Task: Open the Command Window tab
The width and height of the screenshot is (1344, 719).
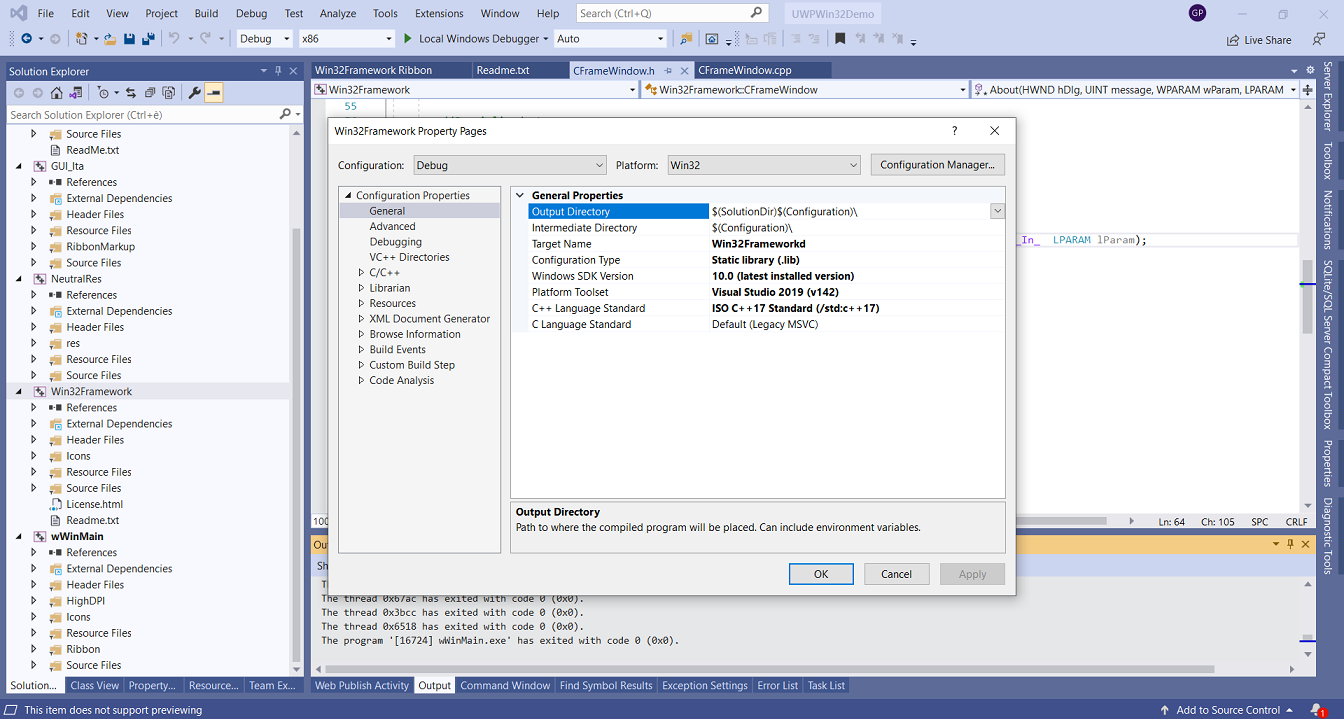Action: [505, 686]
